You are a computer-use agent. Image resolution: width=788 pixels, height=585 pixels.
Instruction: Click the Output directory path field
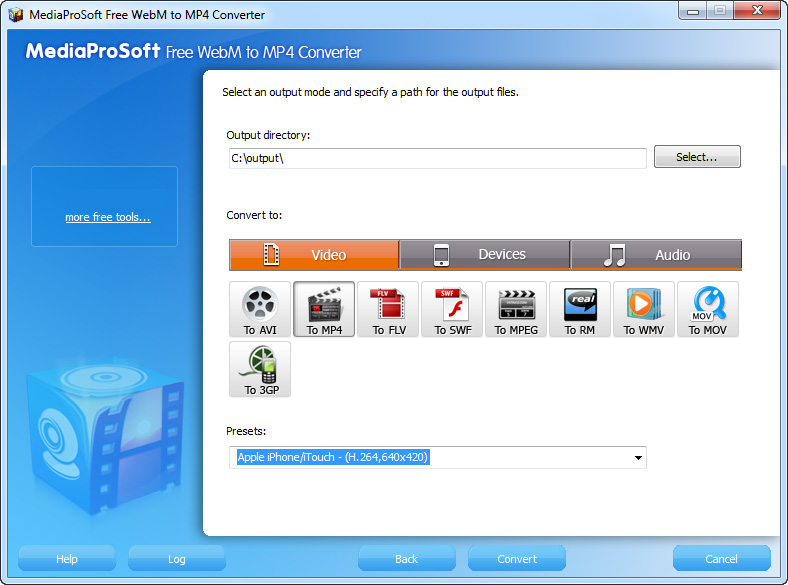tap(438, 158)
